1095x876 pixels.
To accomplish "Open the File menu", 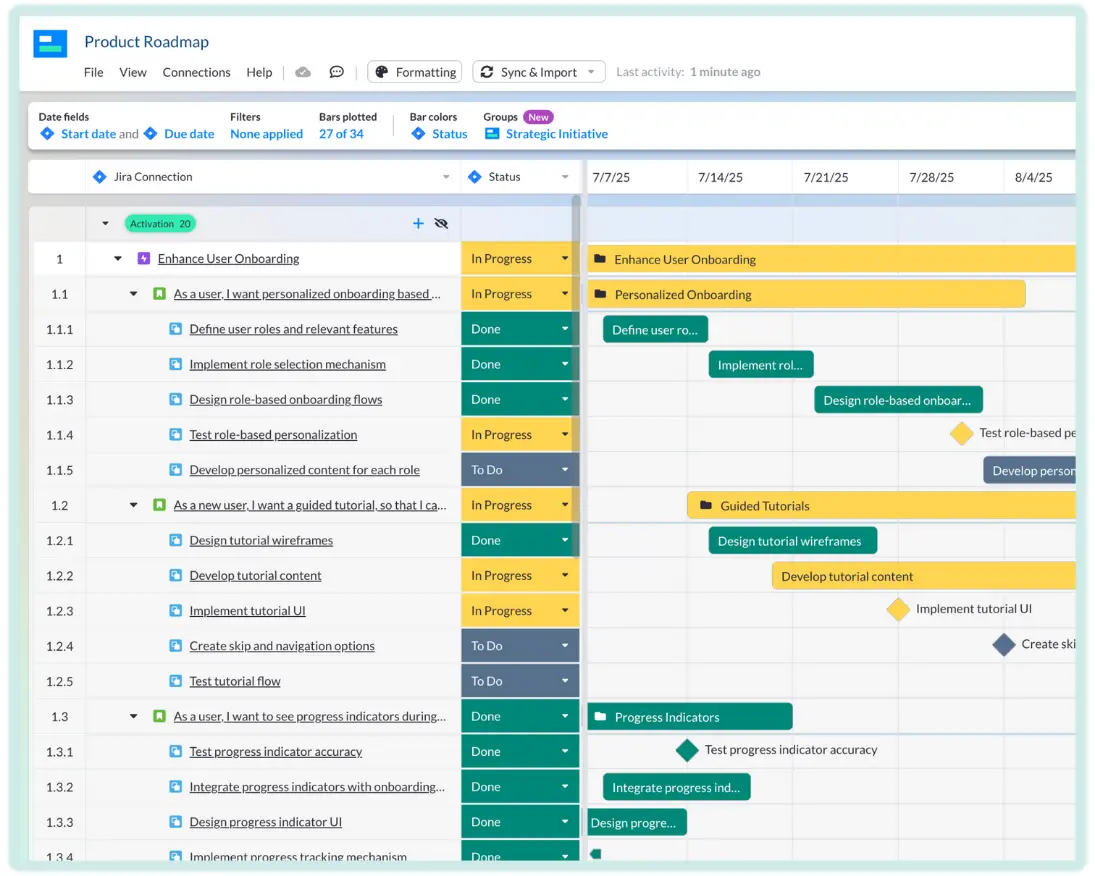I will [x=94, y=72].
